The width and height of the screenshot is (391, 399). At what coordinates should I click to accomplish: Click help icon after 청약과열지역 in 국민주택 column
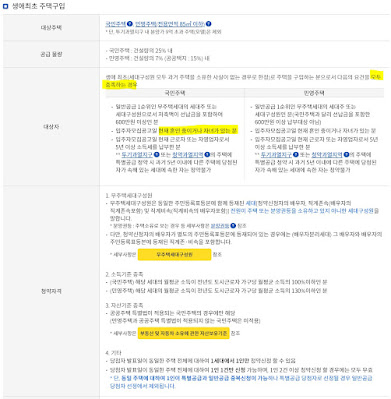click(207, 155)
